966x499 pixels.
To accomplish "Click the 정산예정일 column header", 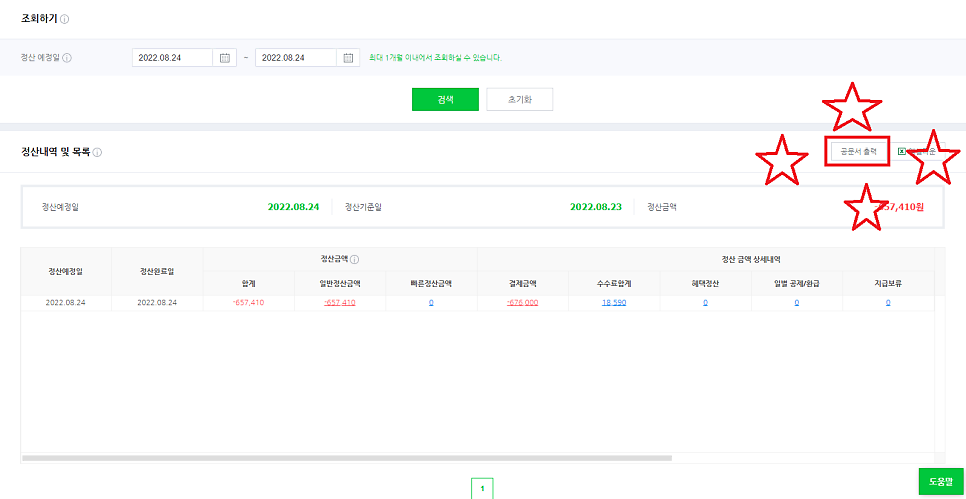I will click(66, 272).
